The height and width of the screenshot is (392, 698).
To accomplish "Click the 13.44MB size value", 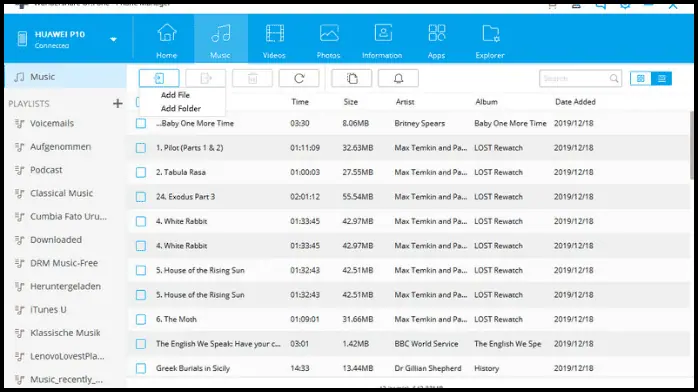I will point(358,368).
